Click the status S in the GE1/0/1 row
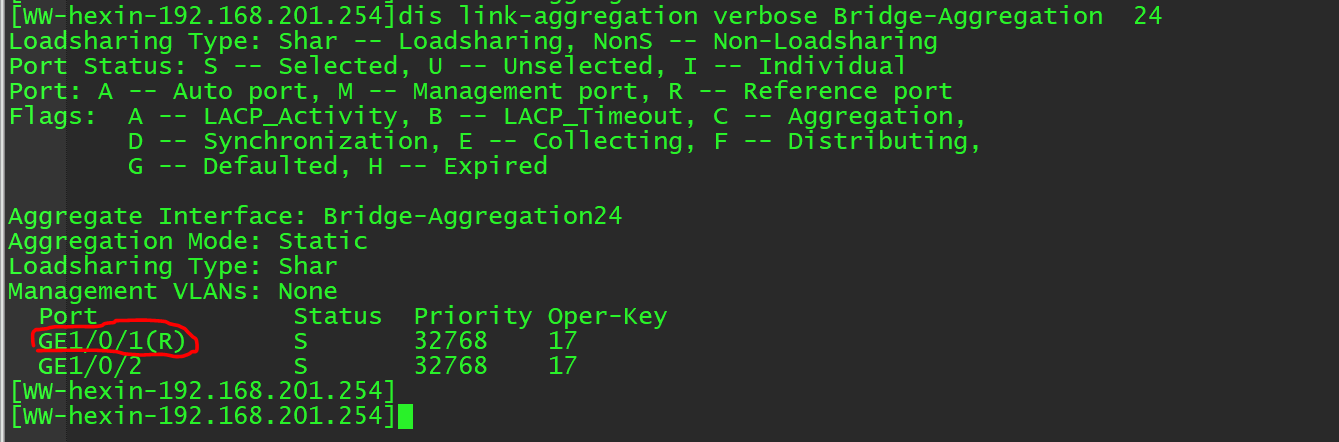1339x442 pixels. tap(300, 341)
